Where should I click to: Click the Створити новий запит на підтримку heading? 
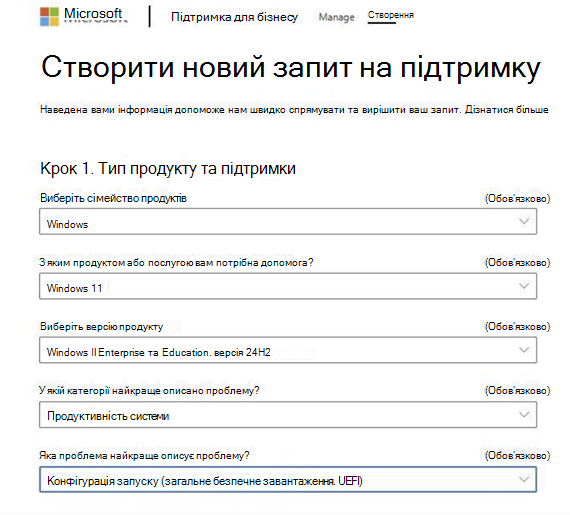[x=291, y=68]
